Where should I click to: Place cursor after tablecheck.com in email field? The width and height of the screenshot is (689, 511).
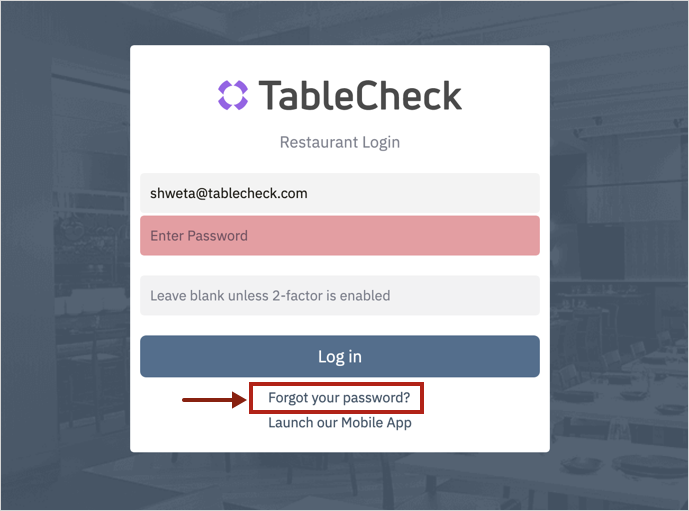point(308,193)
